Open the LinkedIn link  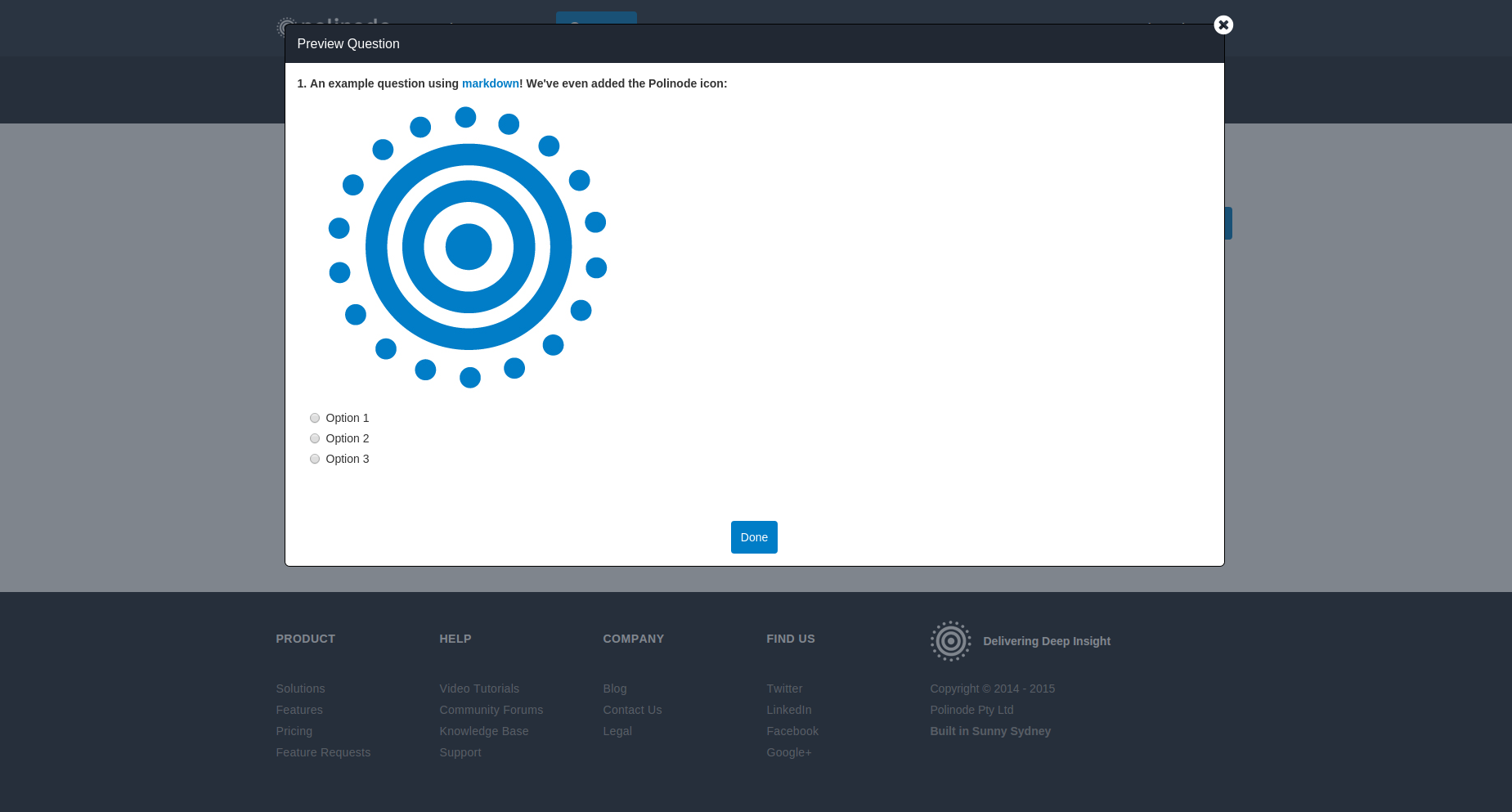pyautogui.click(x=789, y=710)
